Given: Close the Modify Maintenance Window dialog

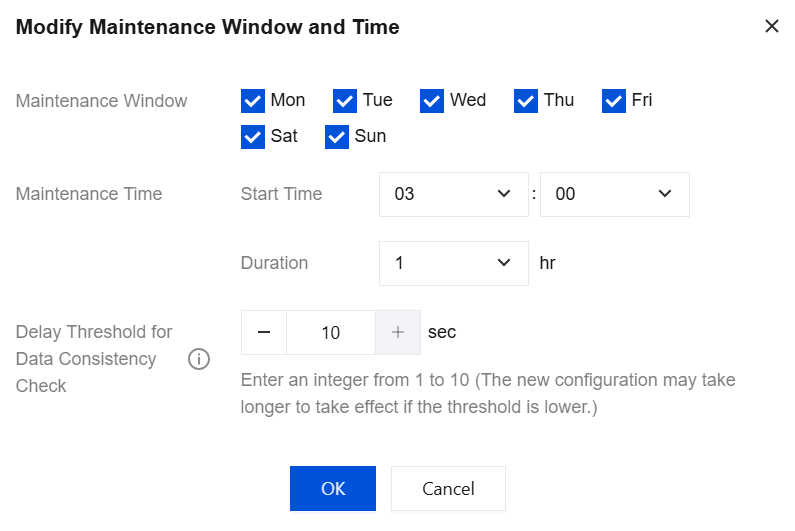Looking at the screenshot, I should tap(771, 27).
